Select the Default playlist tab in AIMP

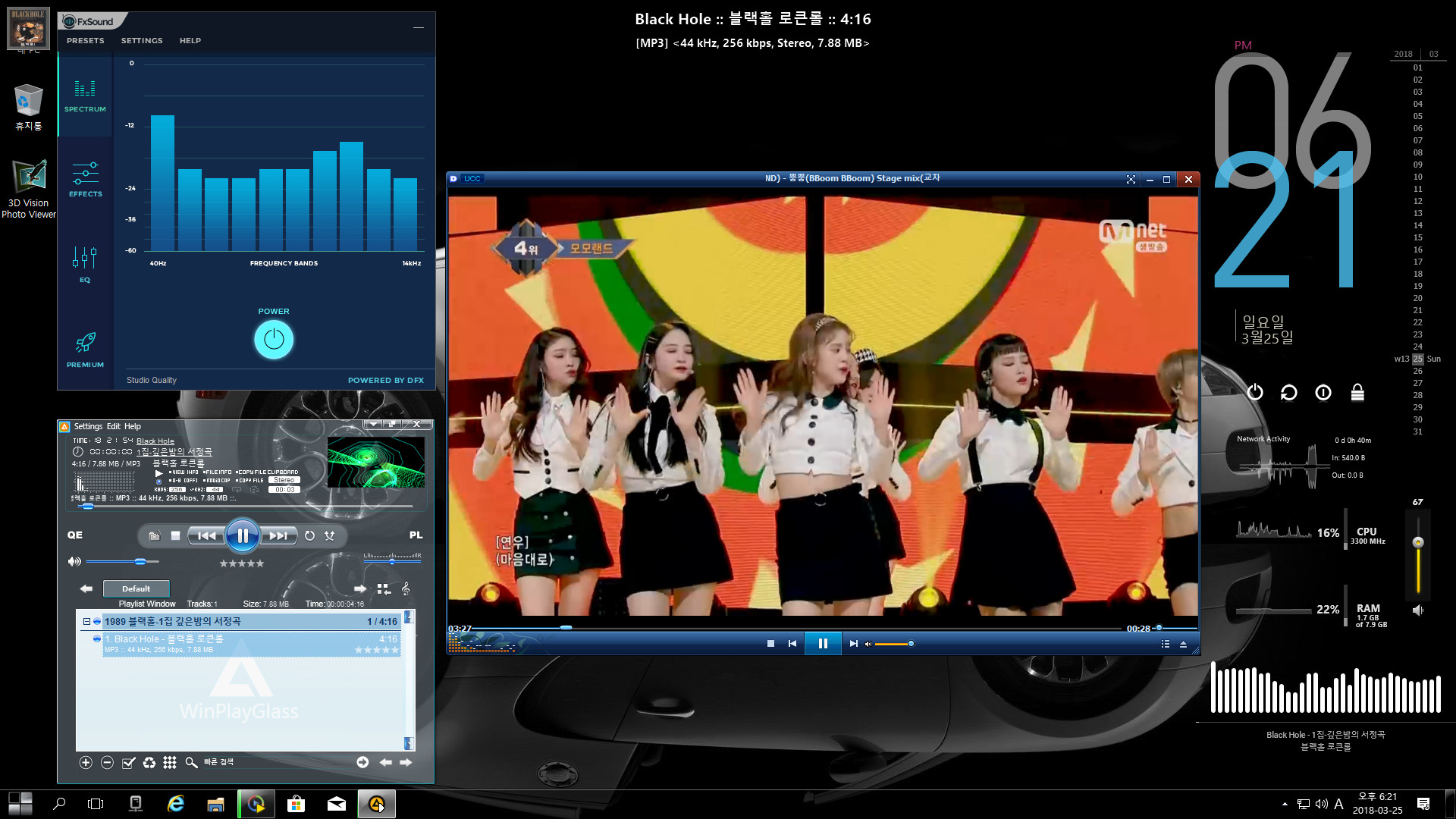(136, 588)
